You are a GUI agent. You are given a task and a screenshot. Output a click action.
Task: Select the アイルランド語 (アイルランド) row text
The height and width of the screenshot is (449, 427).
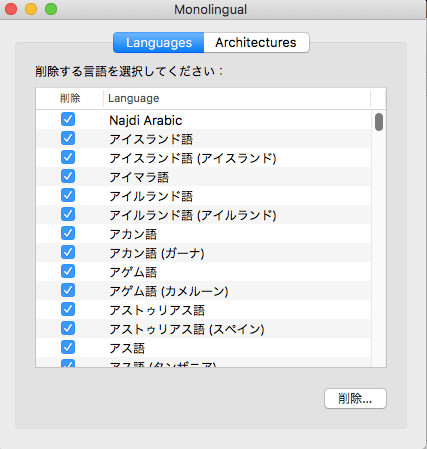click(193, 215)
